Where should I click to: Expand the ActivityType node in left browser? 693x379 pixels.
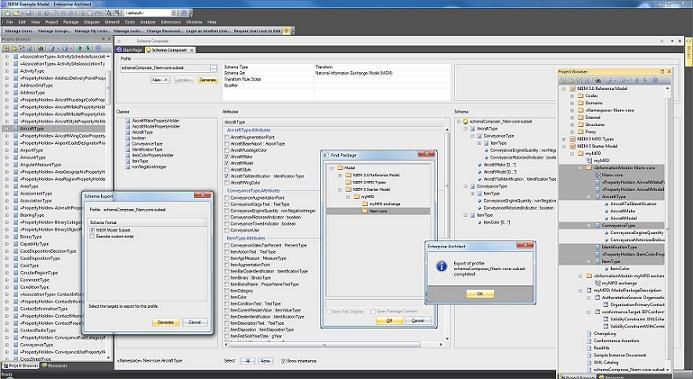coord(7,71)
